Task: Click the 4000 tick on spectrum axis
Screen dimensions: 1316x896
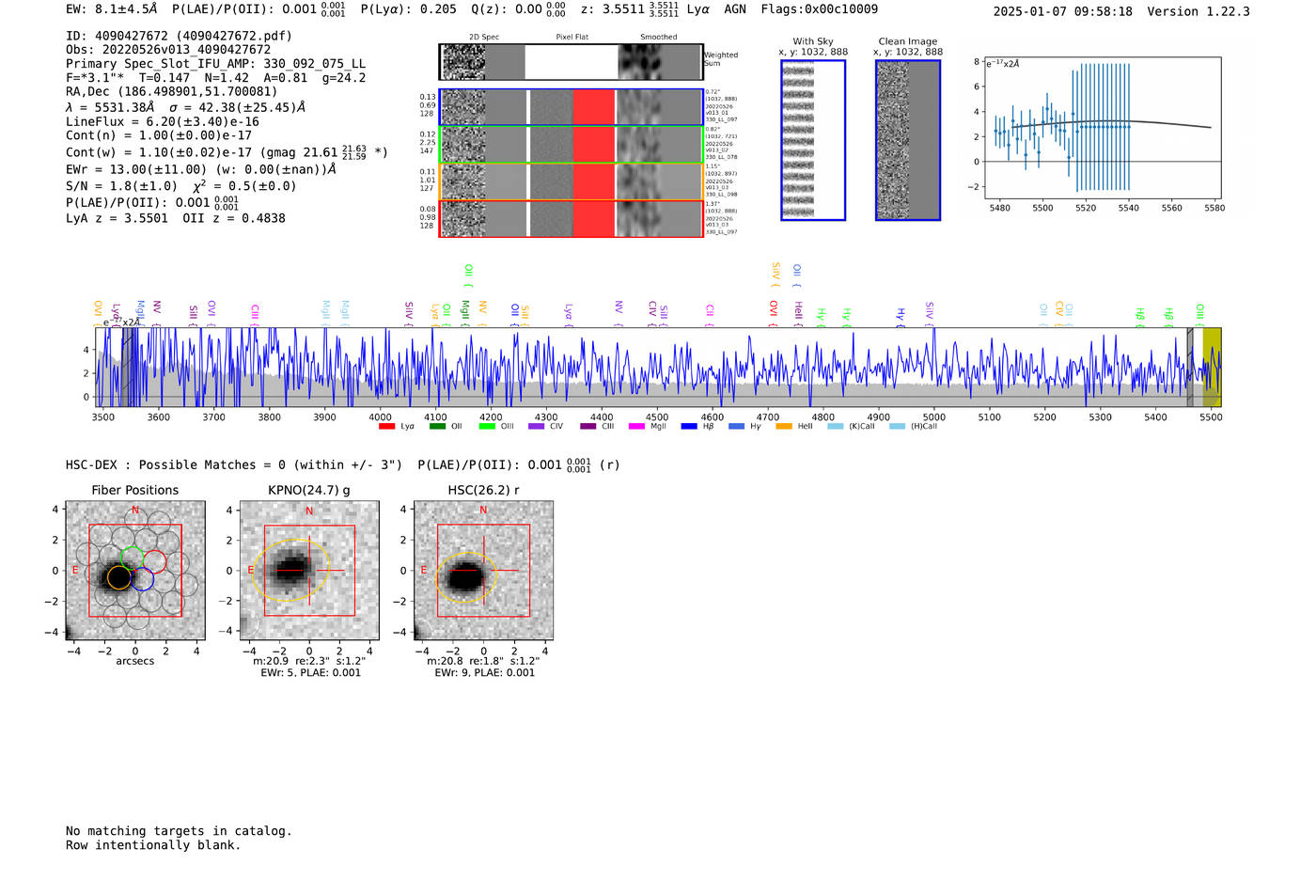Action: (380, 417)
